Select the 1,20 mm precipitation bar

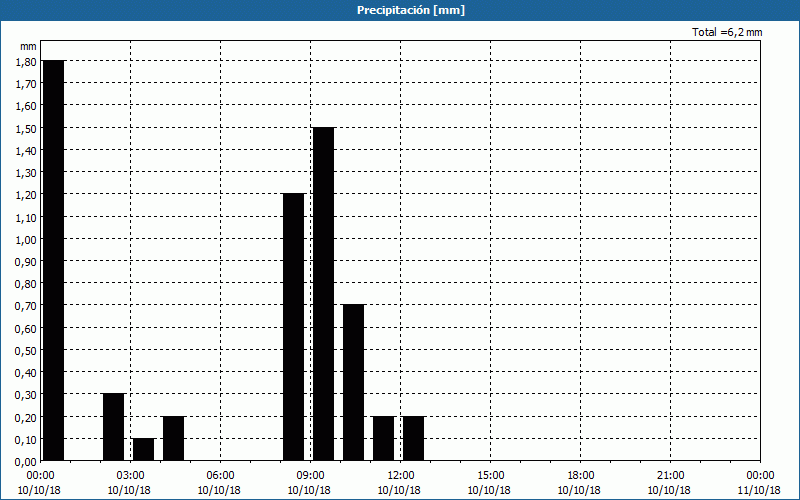[293, 327]
